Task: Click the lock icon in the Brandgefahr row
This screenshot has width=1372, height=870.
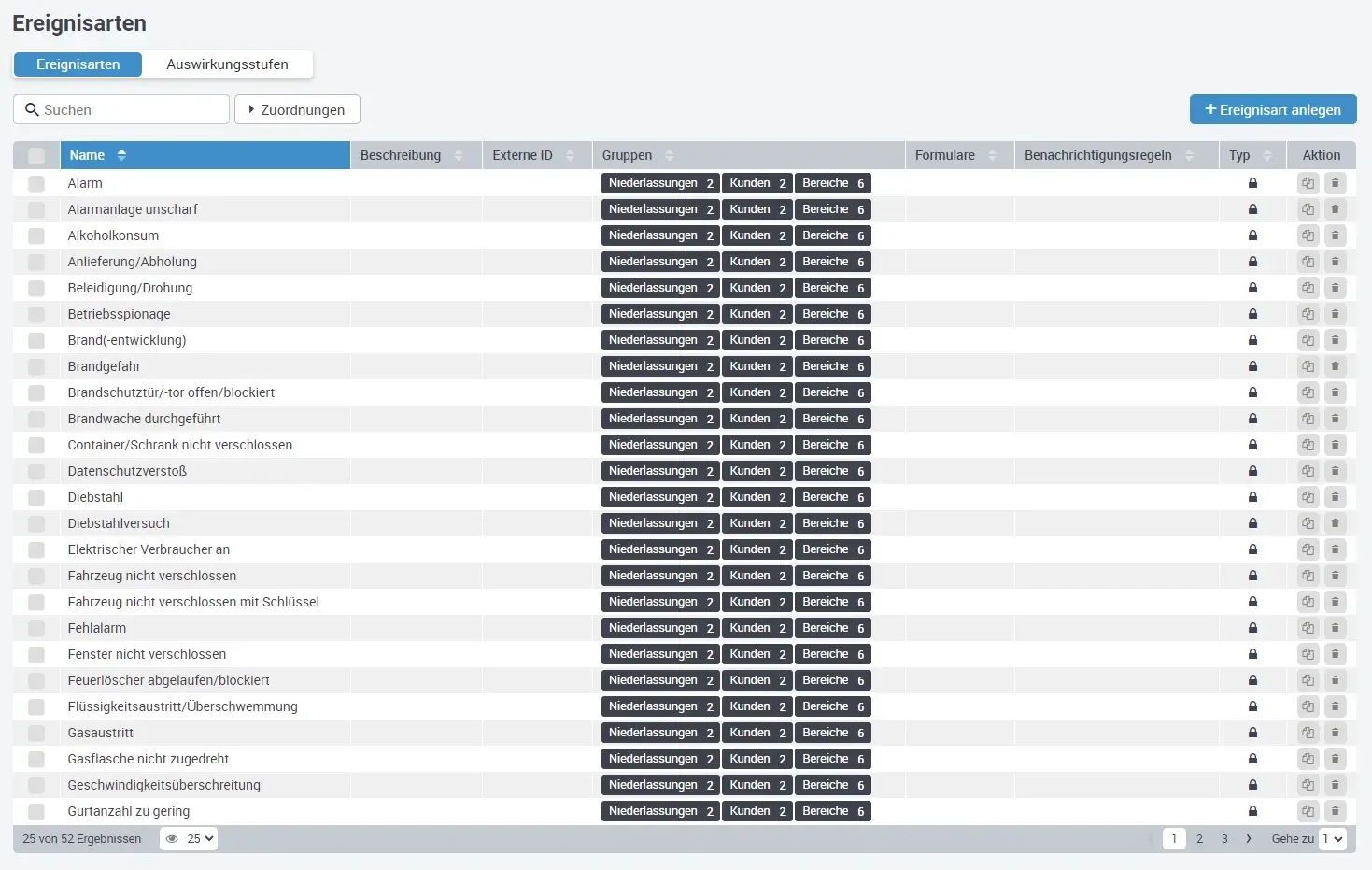Action: 1252,366
